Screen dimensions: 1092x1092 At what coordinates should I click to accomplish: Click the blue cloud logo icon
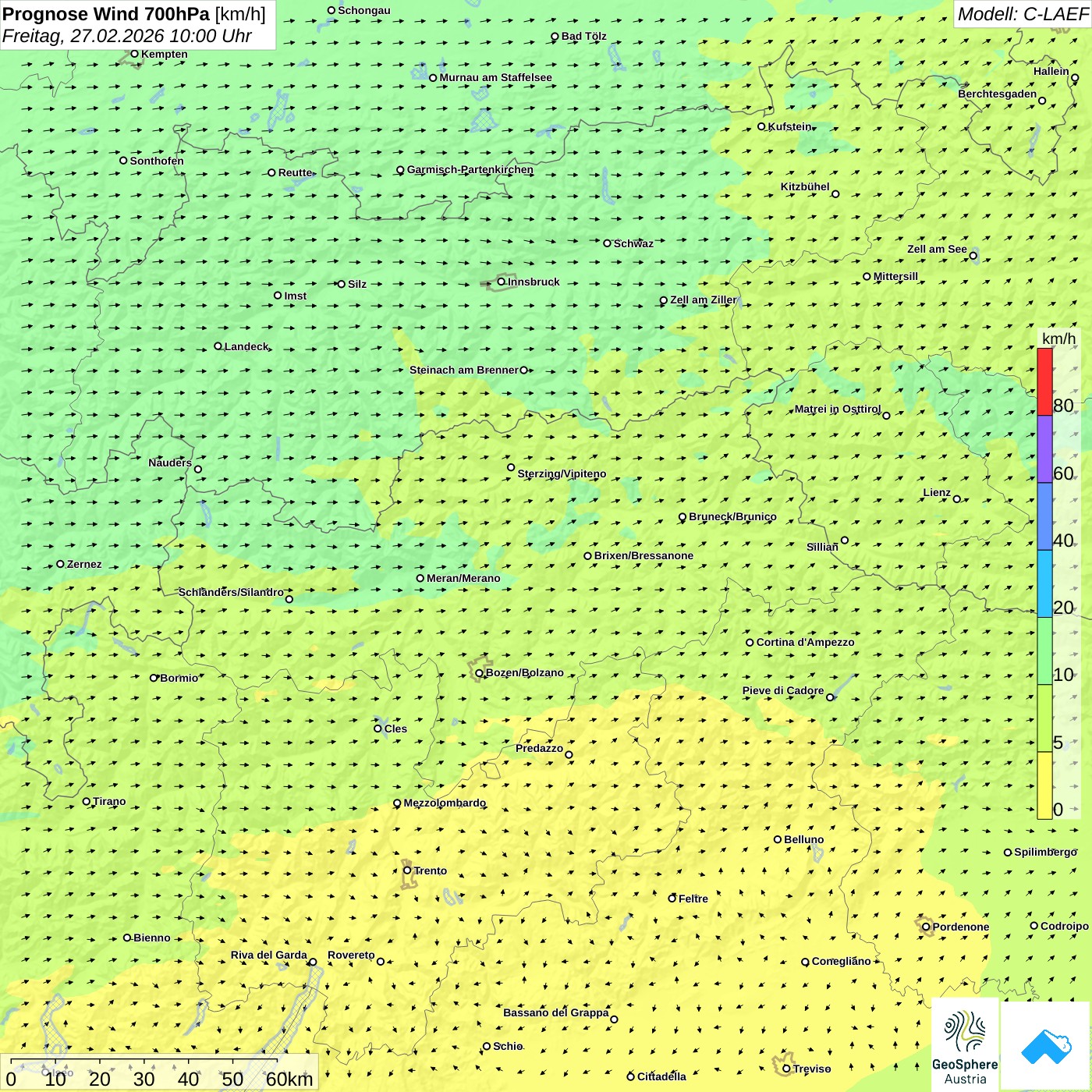click(x=1046, y=1047)
